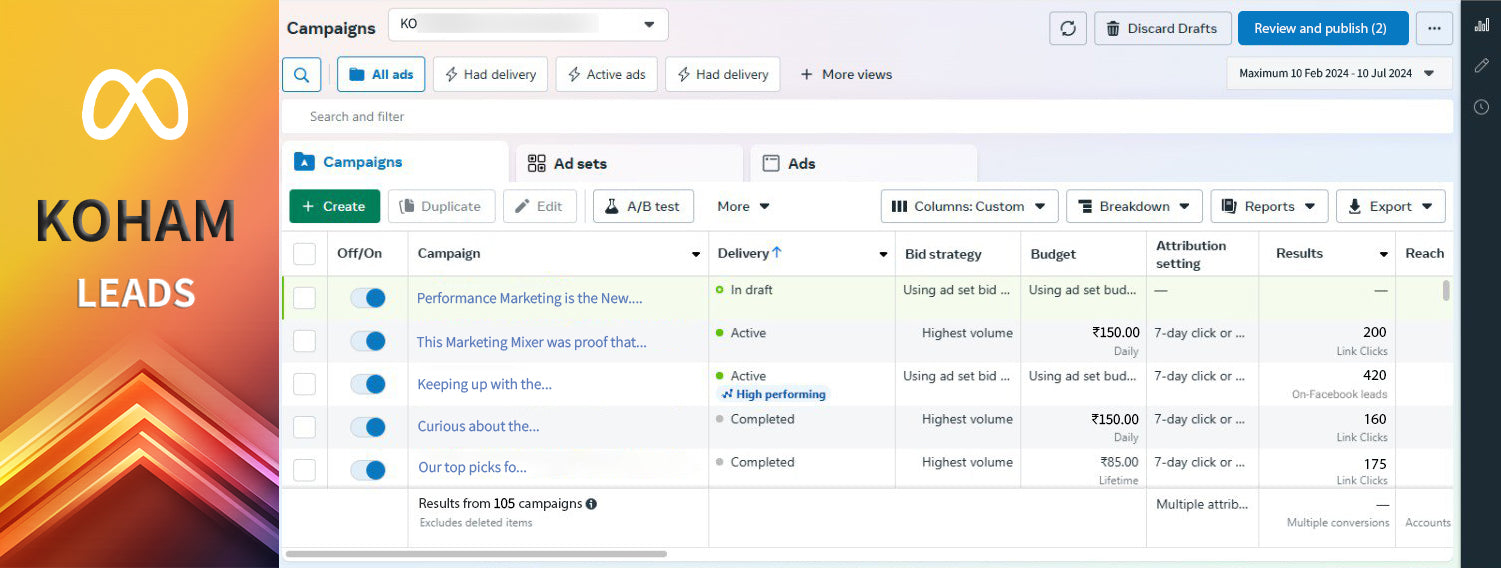This screenshot has width=1501, height=568.
Task: Expand the Columns: Custom dropdown
Action: pyautogui.click(x=969, y=206)
